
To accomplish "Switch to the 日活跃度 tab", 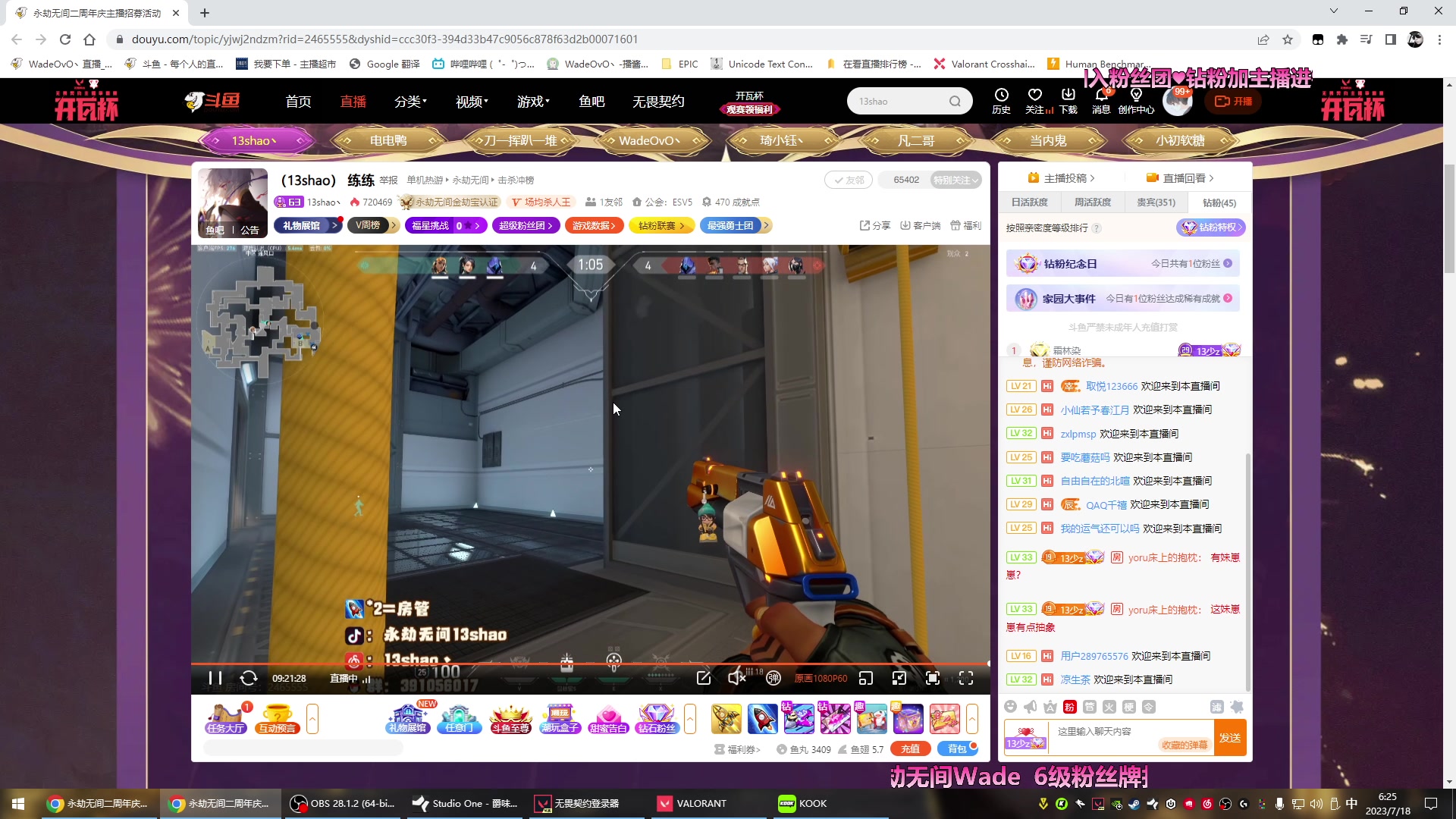I will pyautogui.click(x=1030, y=202).
